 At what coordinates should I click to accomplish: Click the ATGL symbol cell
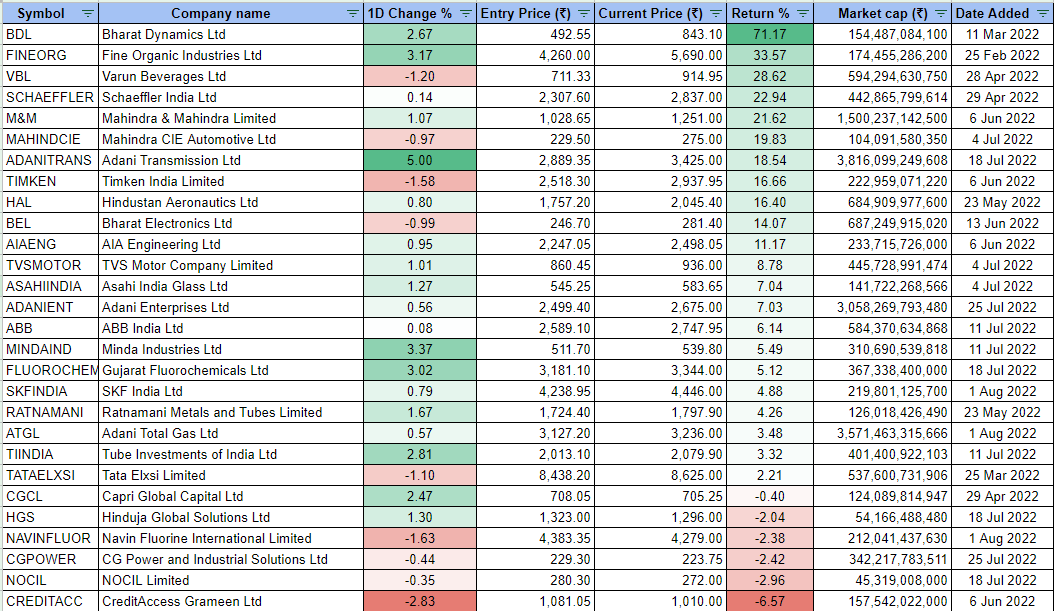(x=50, y=434)
